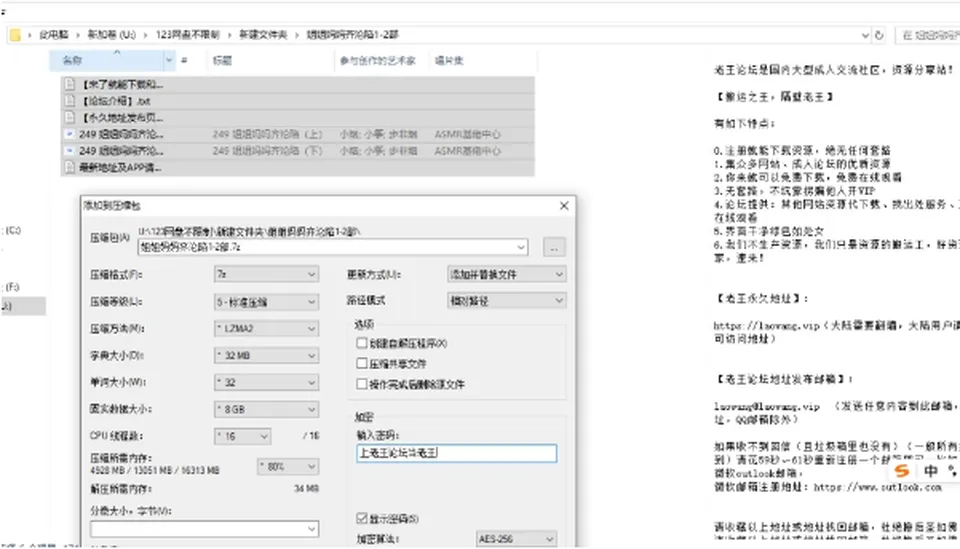Screen dimensions: 960x549
Task: Click the refresh icon beside the address bar
Action: pyautogui.click(x=879, y=35)
